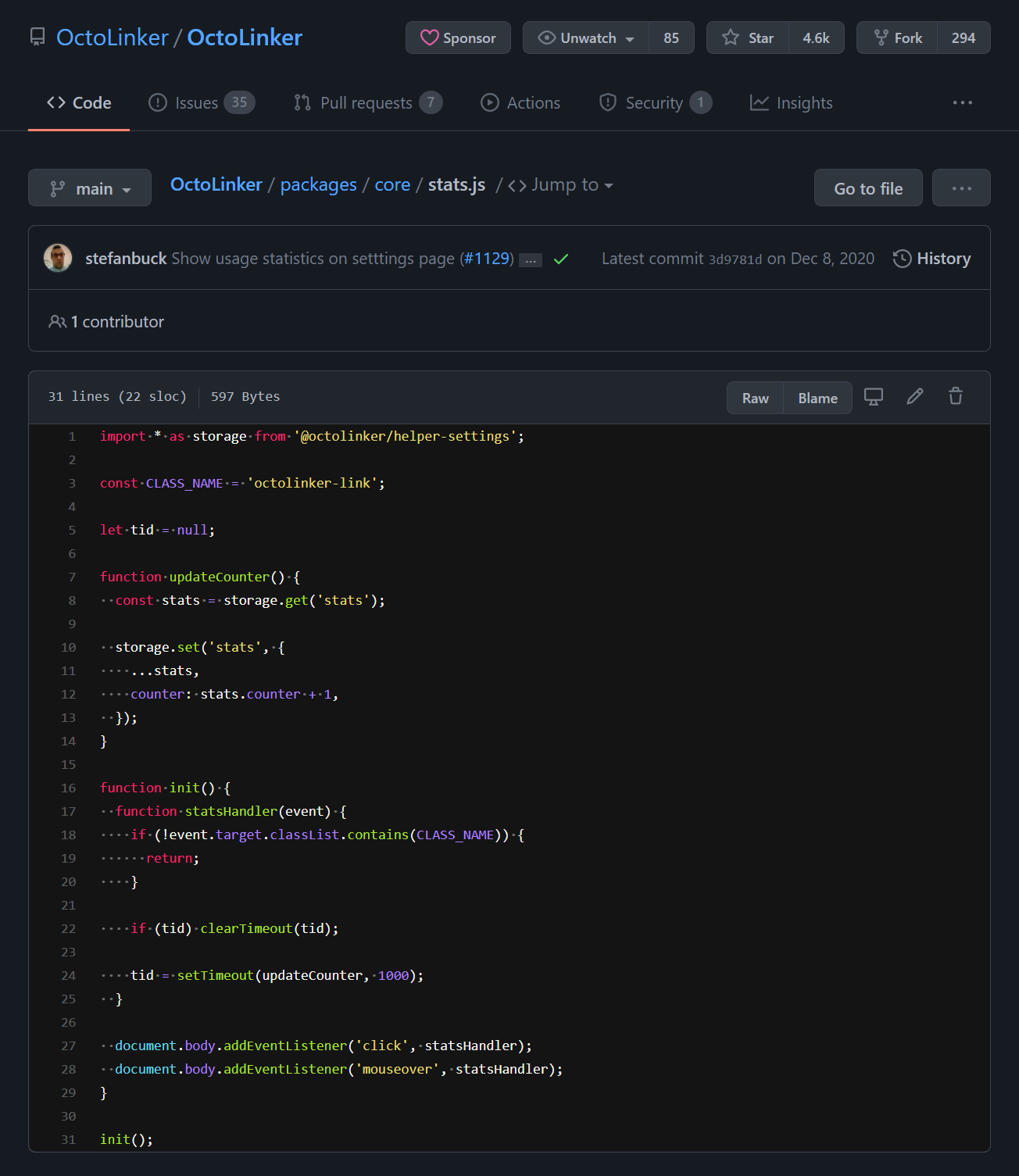
Task: Open the Blame view
Action: [817, 398]
